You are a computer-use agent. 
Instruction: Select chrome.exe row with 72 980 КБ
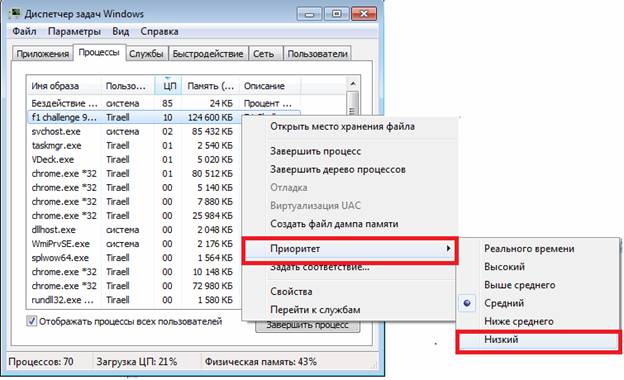[135, 286]
